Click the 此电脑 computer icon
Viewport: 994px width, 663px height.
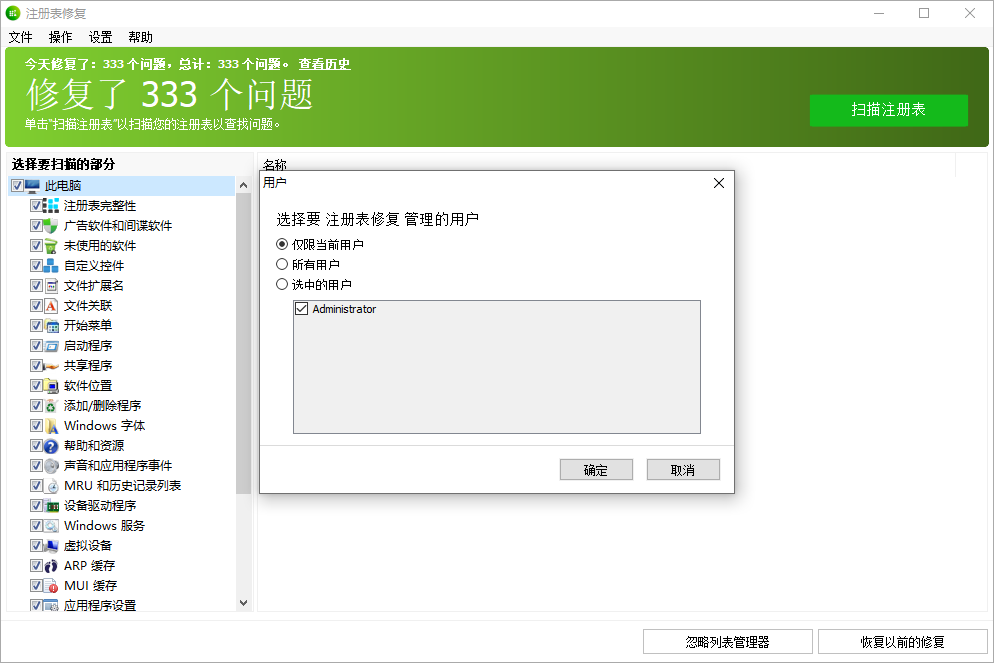point(33,185)
